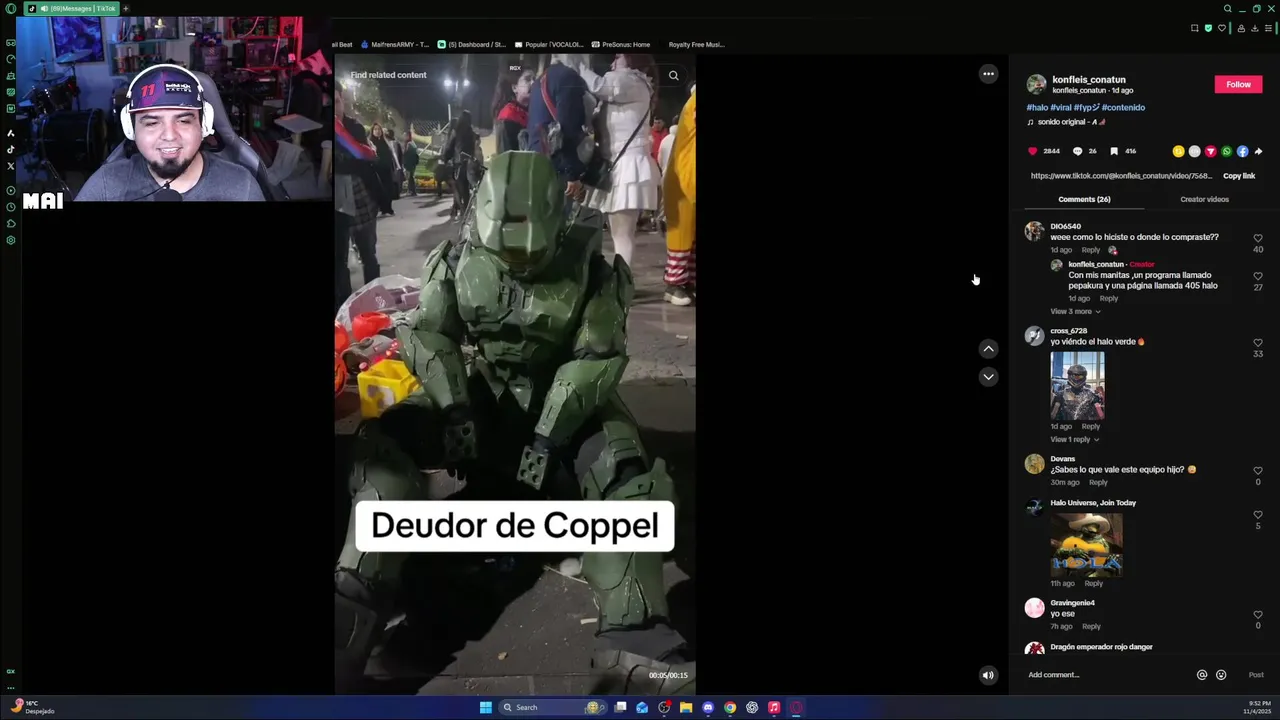Share video via WhatsApp icon
The height and width of the screenshot is (720, 1280).
pyautogui.click(x=1226, y=151)
